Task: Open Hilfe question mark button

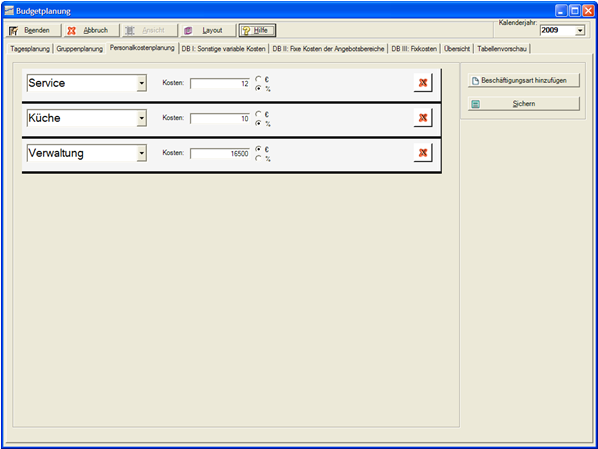Action: [257, 31]
